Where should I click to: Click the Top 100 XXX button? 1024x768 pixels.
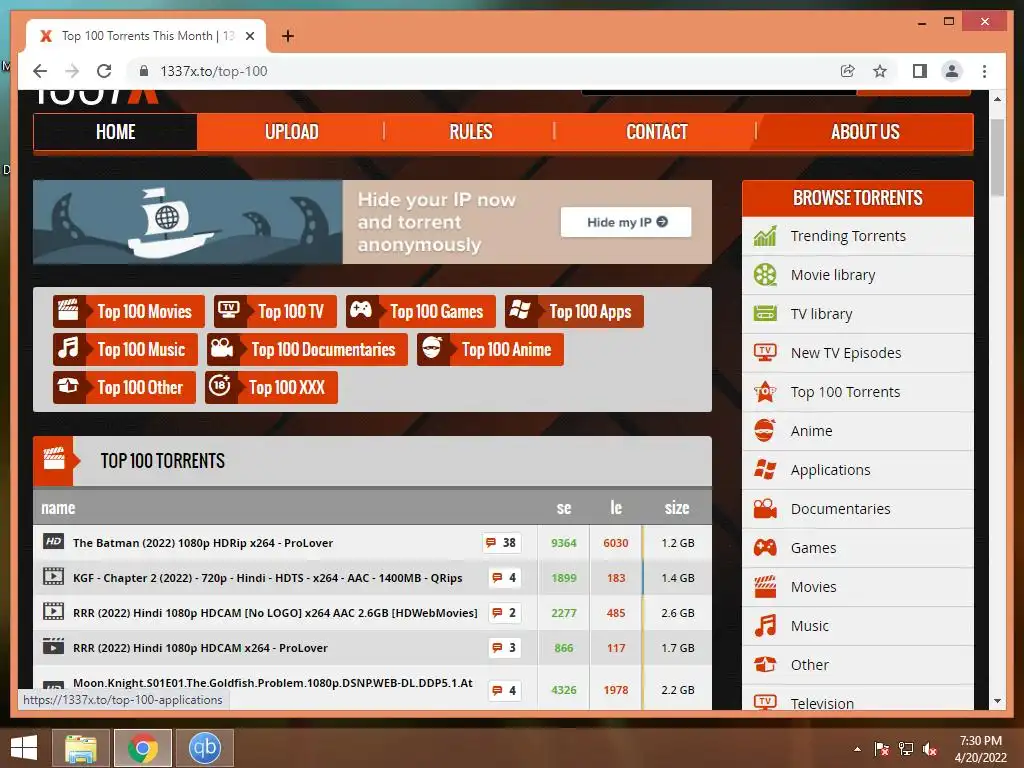click(271, 387)
